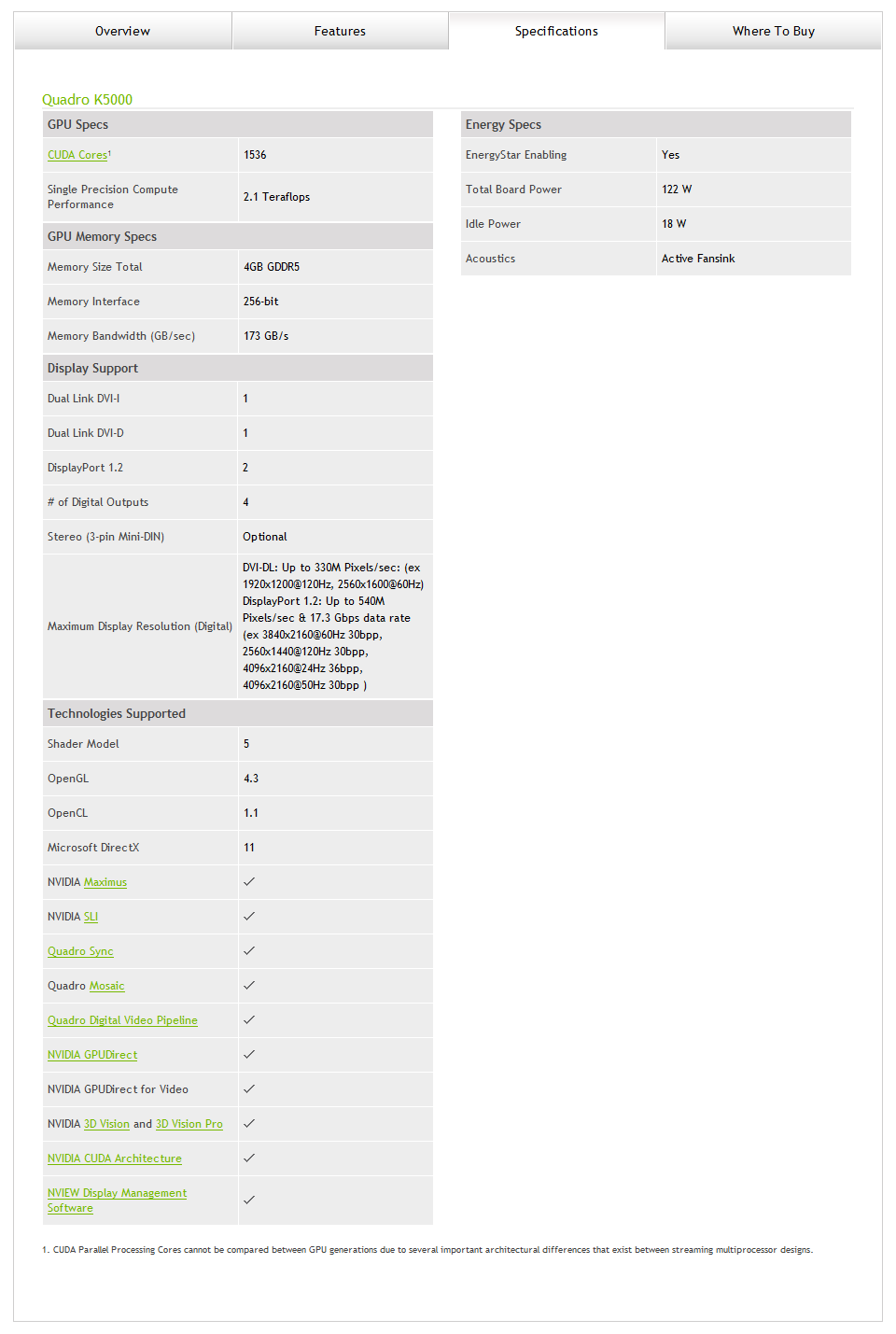The width and height of the screenshot is (896, 1334).
Task: Click the Mosaic link
Action: [x=106, y=986]
